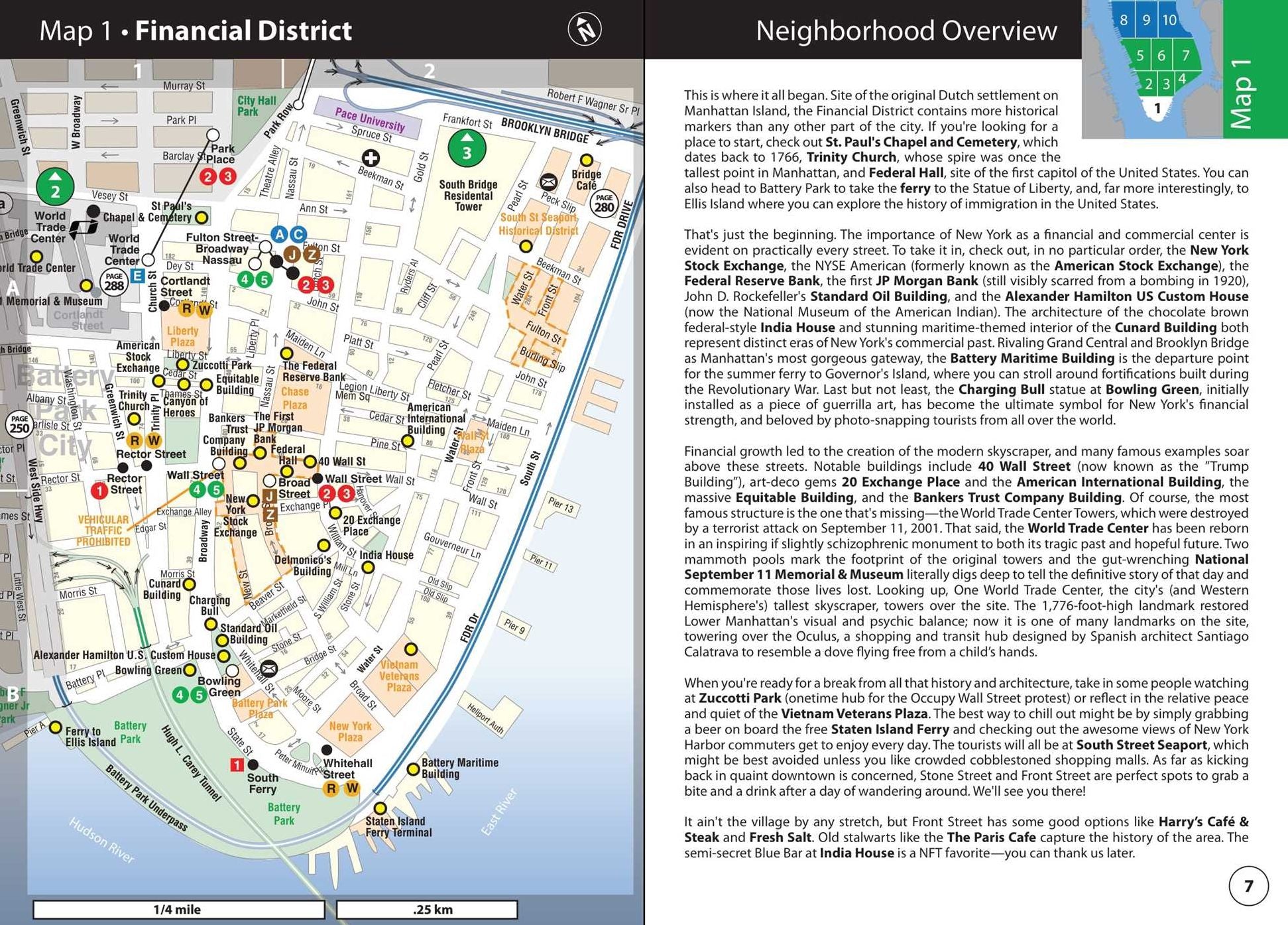This screenshot has width=1288, height=925.
Task: Click the red square 1 icon at South Ferry
Action: [236, 765]
